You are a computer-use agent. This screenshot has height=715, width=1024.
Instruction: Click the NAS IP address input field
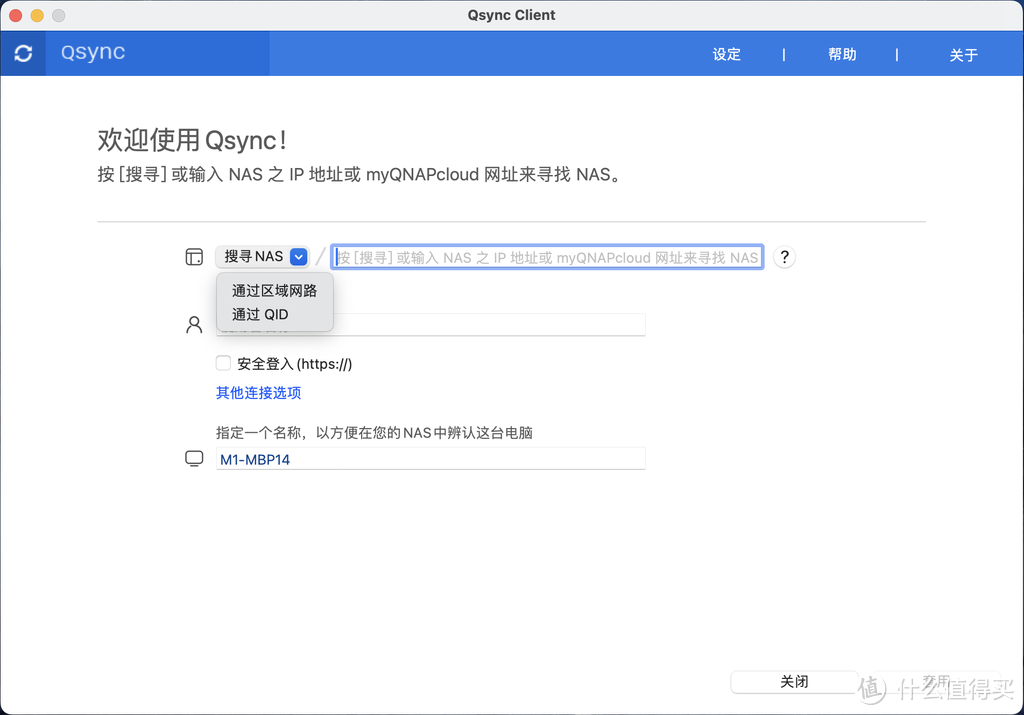[x=548, y=256]
